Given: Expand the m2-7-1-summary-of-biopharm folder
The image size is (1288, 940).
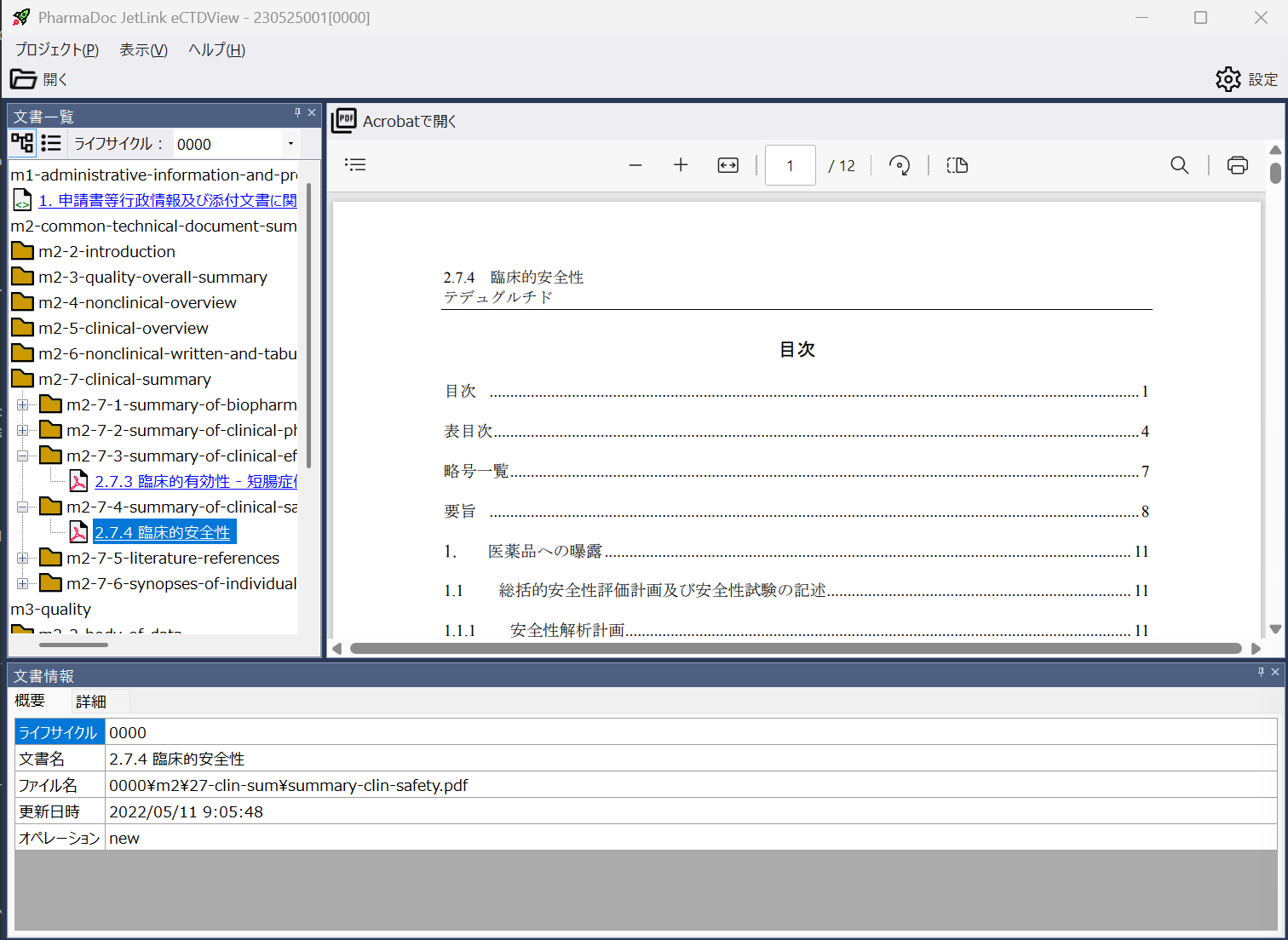Looking at the screenshot, I should click(23, 405).
